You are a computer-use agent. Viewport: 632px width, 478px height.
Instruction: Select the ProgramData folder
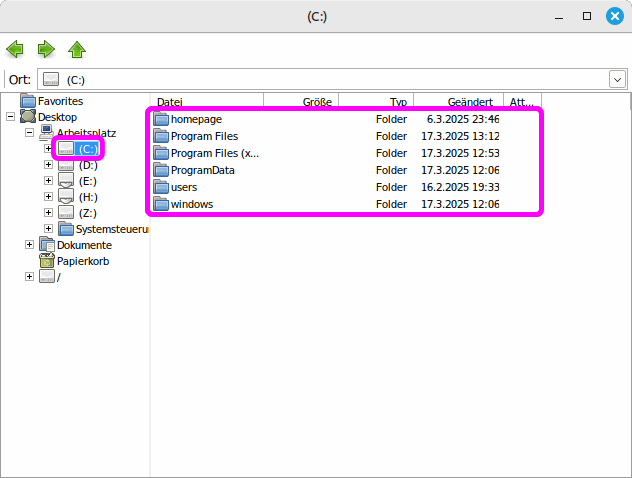pos(202,170)
